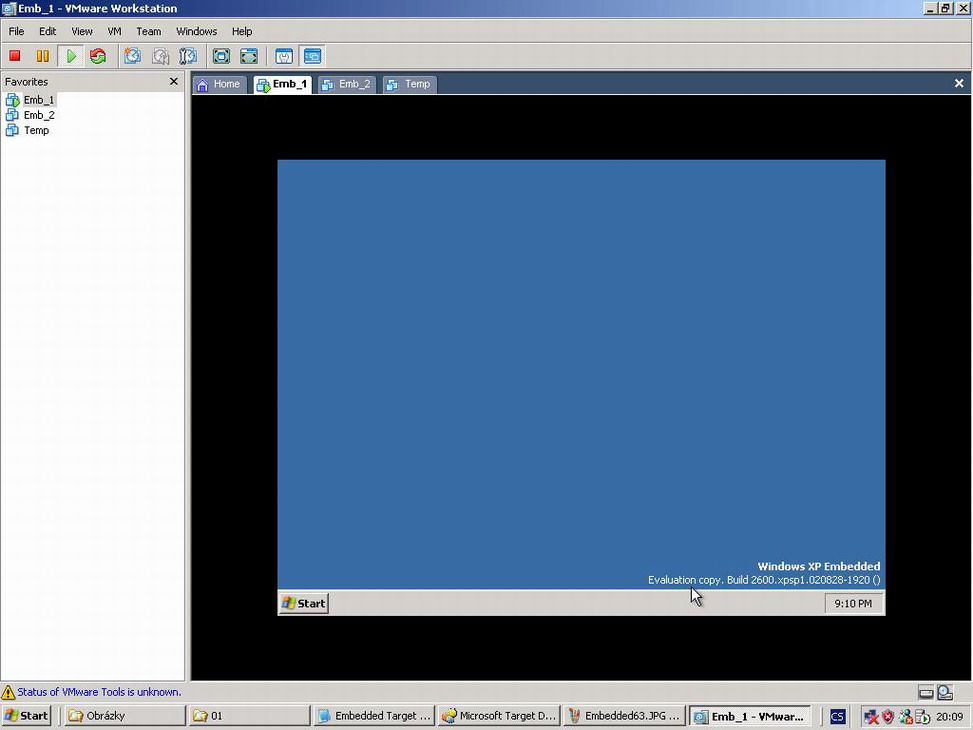Click the Favorites panel header label
Viewport: 973px width, 730px height.
tap(26, 81)
